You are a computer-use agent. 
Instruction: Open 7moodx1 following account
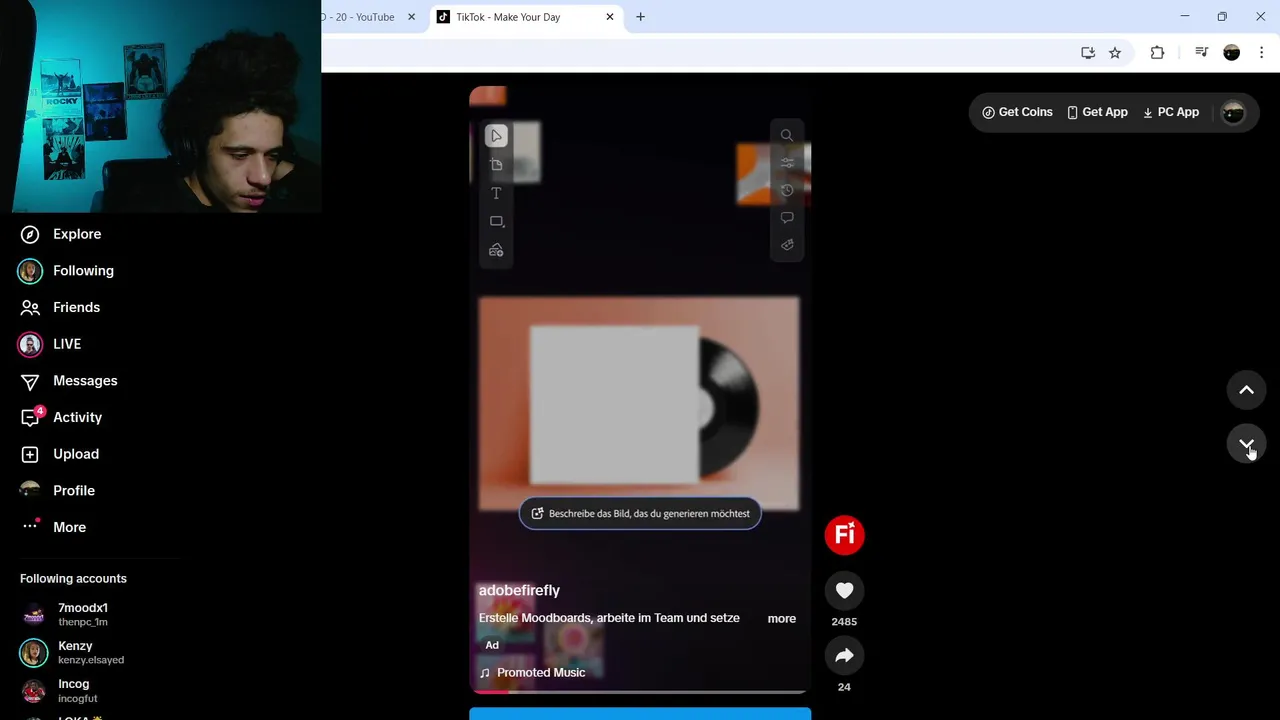(x=83, y=614)
